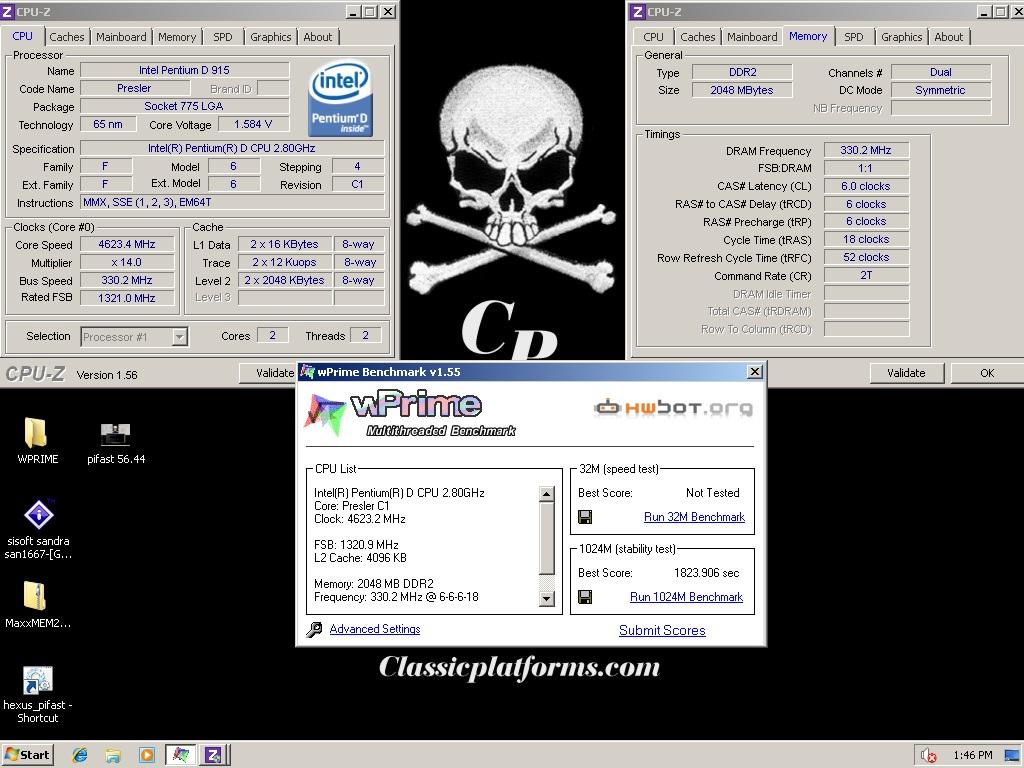Launch Internet Explorer from the quick launch
This screenshot has width=1024, height=768.
80,755
